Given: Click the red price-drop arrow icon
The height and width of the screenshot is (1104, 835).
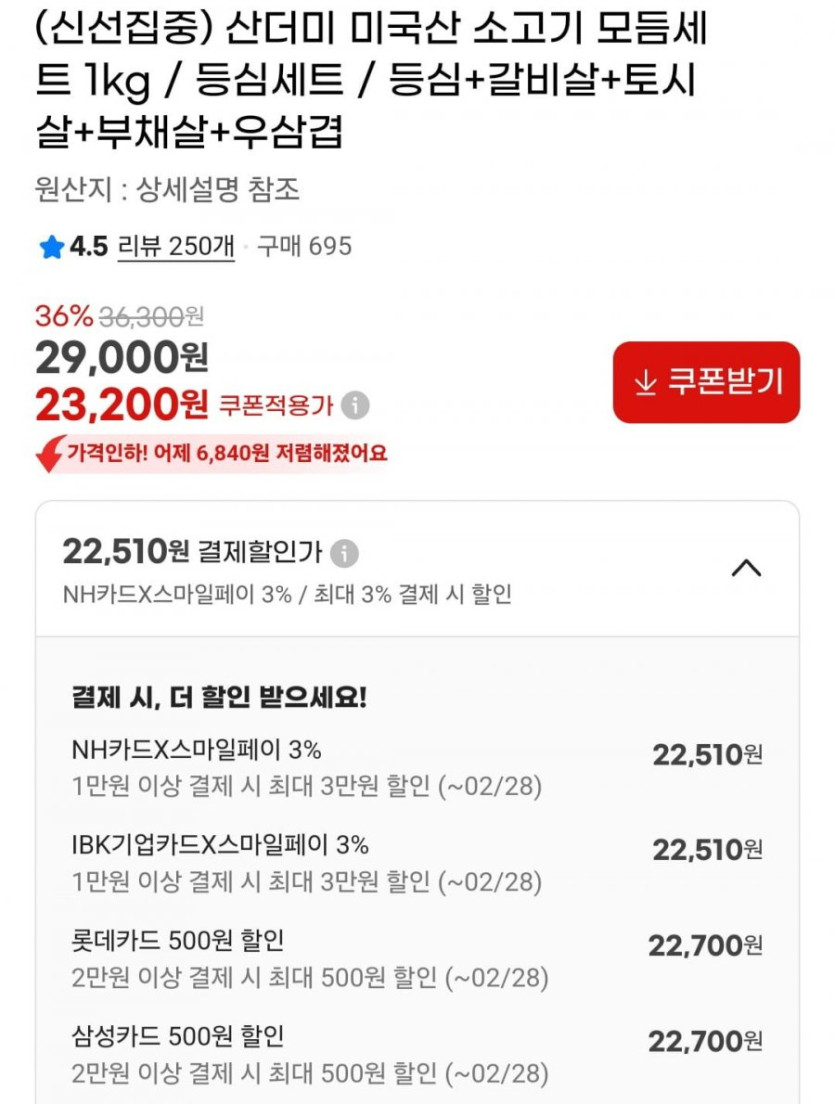Looking at the screenshot, I should (48, 454).
